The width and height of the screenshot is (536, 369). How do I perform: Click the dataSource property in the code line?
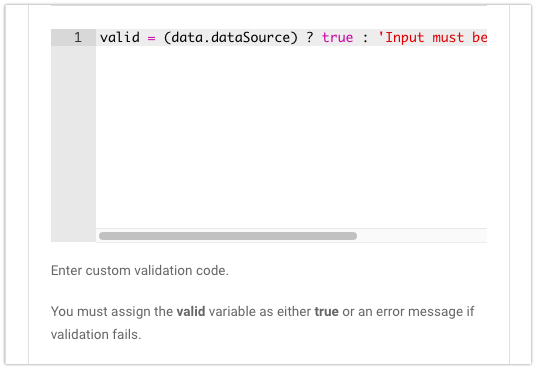click(x=250, y=37)
